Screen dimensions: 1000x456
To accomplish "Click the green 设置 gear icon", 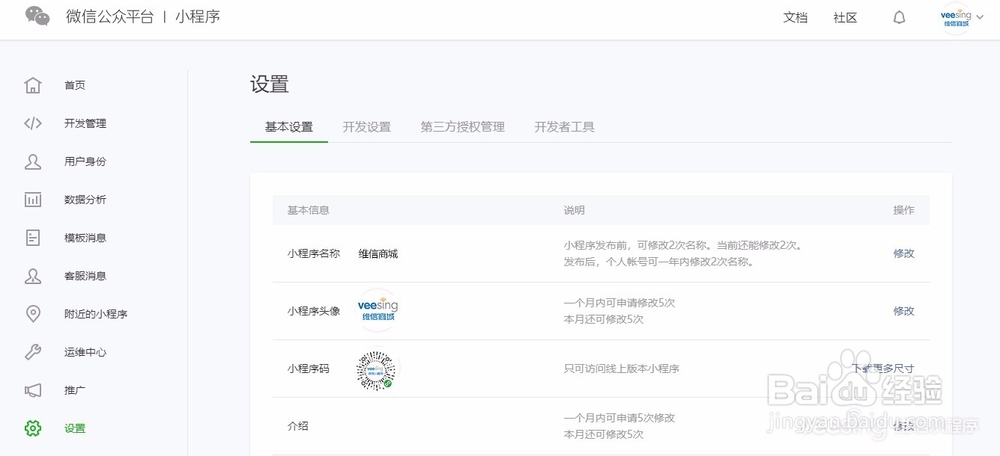I will (33, 428).
